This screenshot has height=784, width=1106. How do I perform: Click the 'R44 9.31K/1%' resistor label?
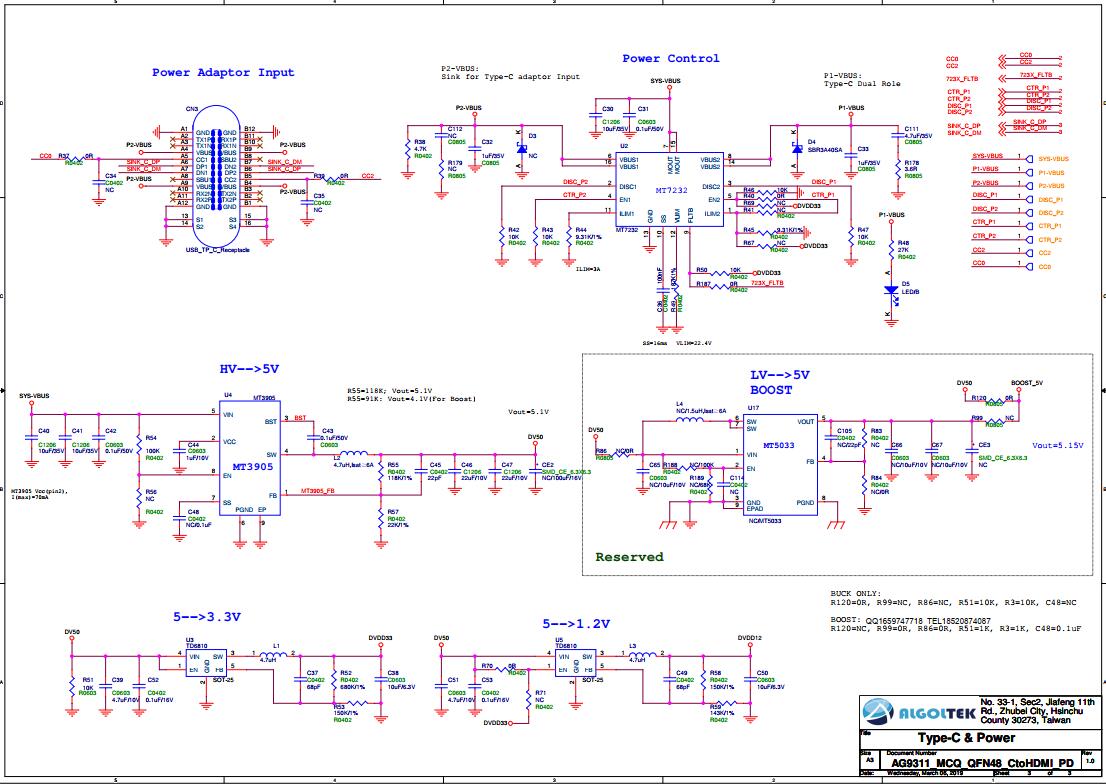[588, 236]
